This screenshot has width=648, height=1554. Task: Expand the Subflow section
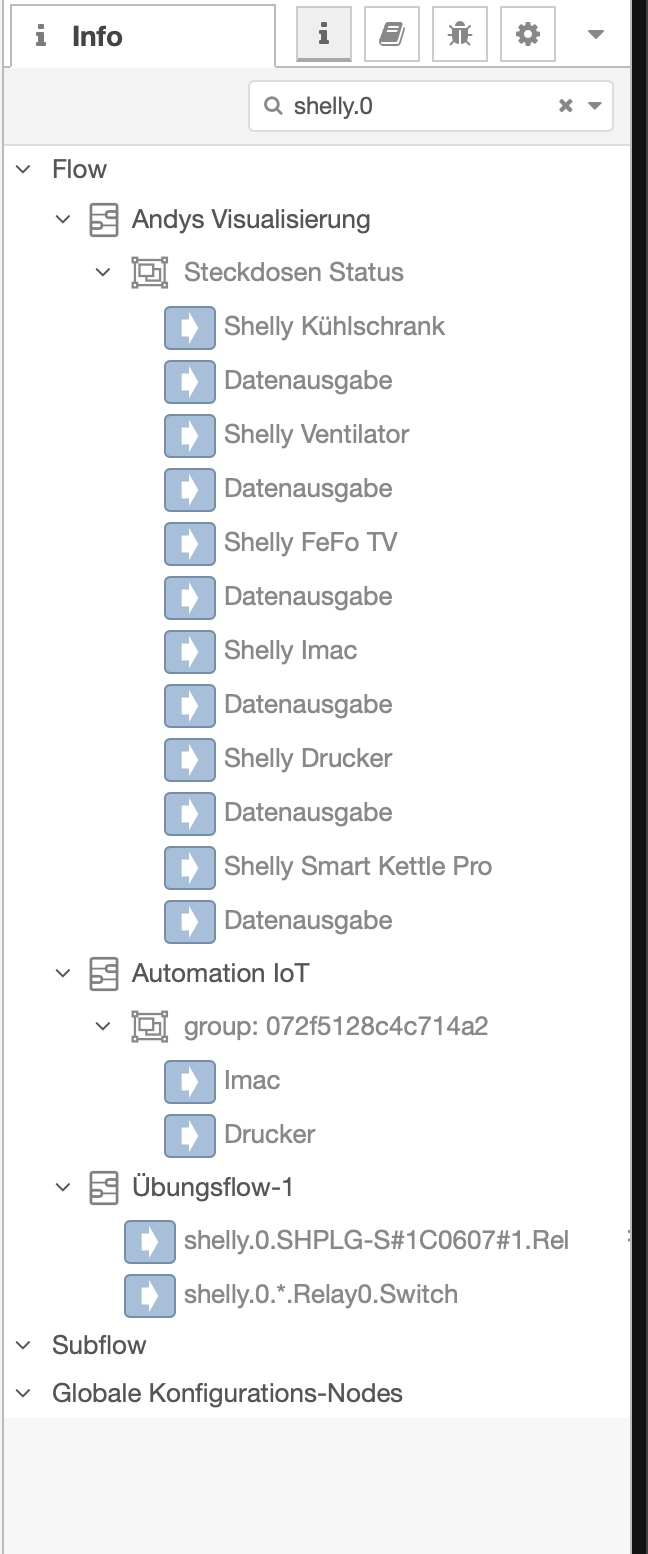tap(24, 1346)
